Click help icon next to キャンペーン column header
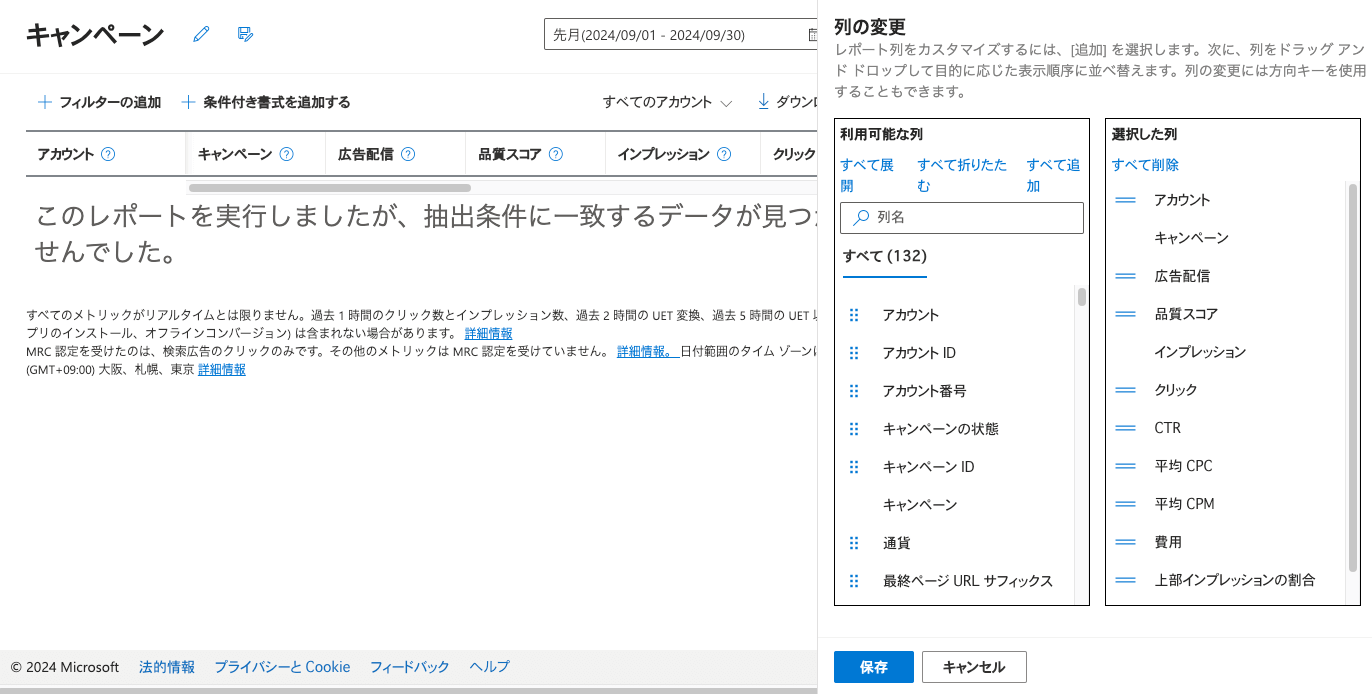Screen dimensions: 1372x694 tap(287, 155)
